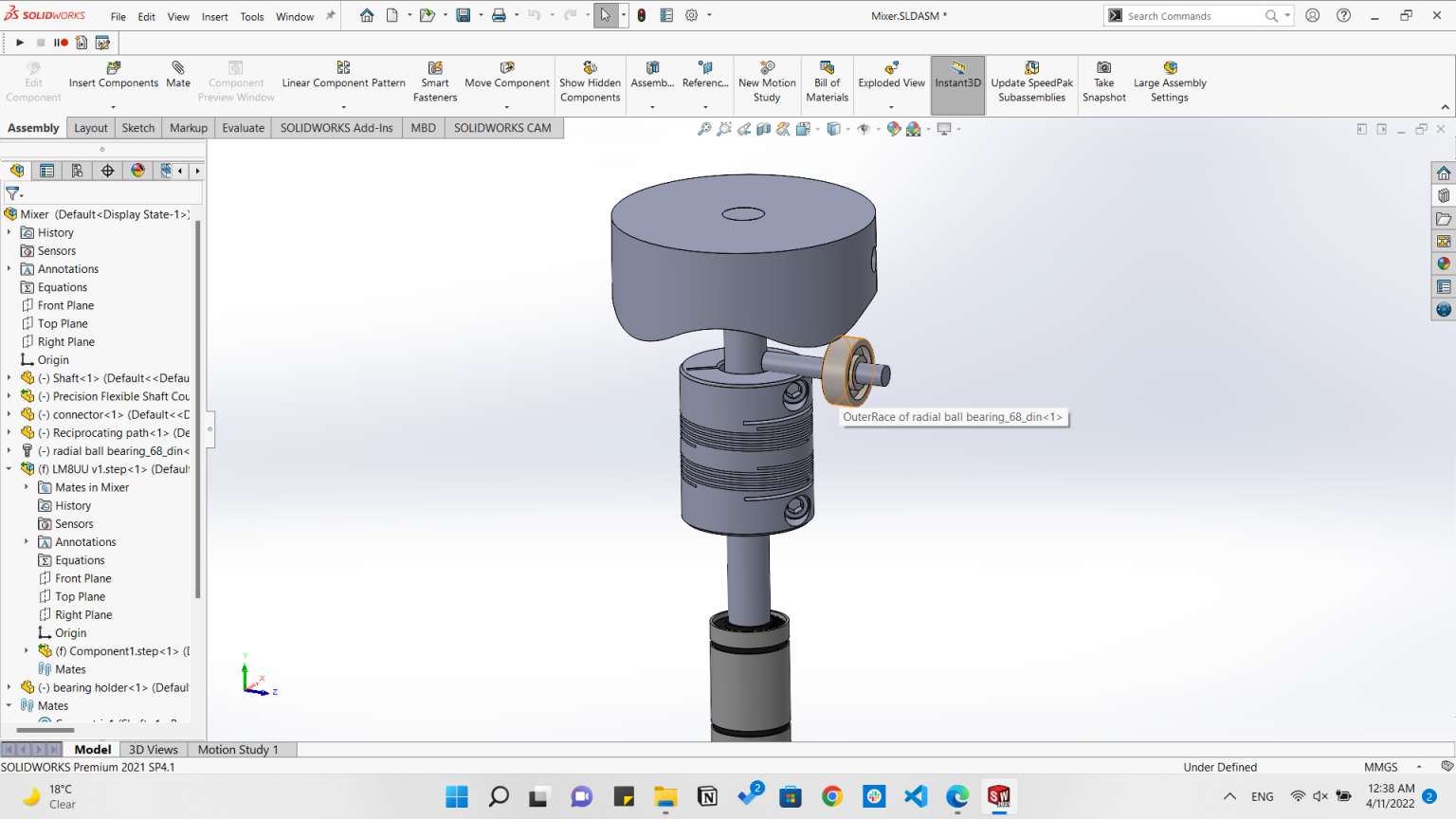Run Update SpeedPak Subassemblies
1456x819 pixels.
(x=1031, y=82)
